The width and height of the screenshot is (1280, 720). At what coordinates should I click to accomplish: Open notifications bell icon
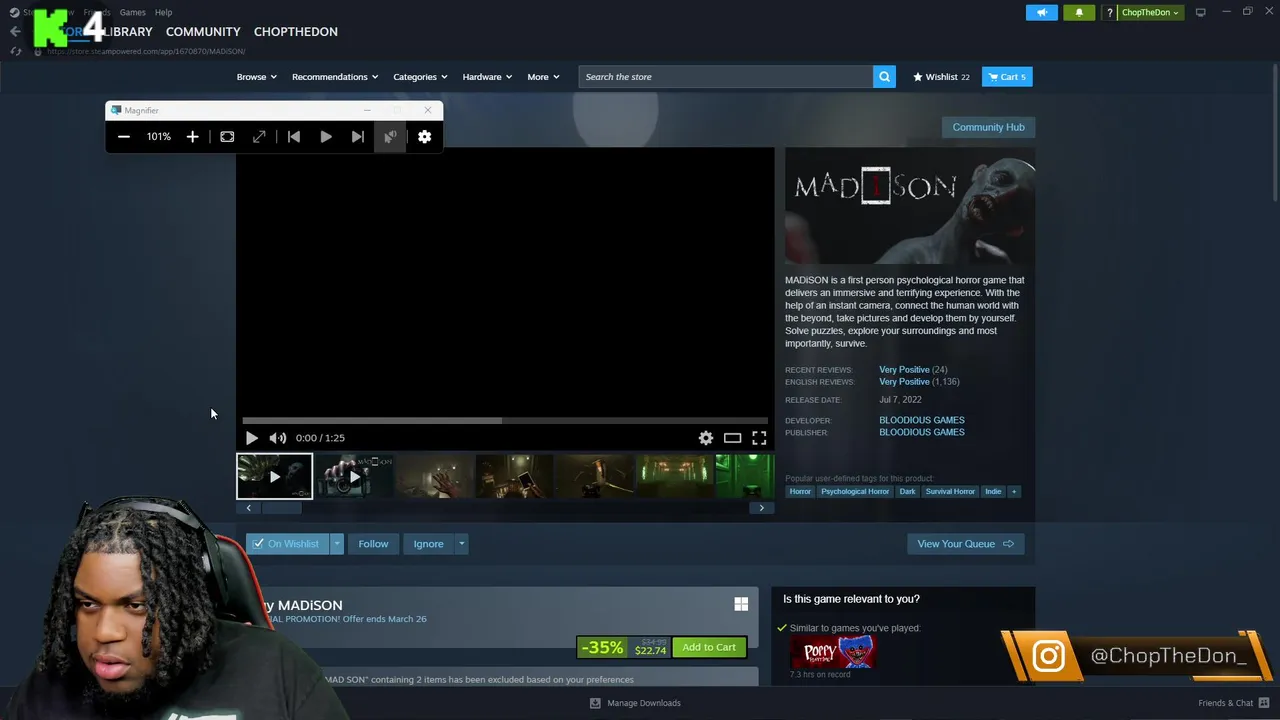(1079, 12)
